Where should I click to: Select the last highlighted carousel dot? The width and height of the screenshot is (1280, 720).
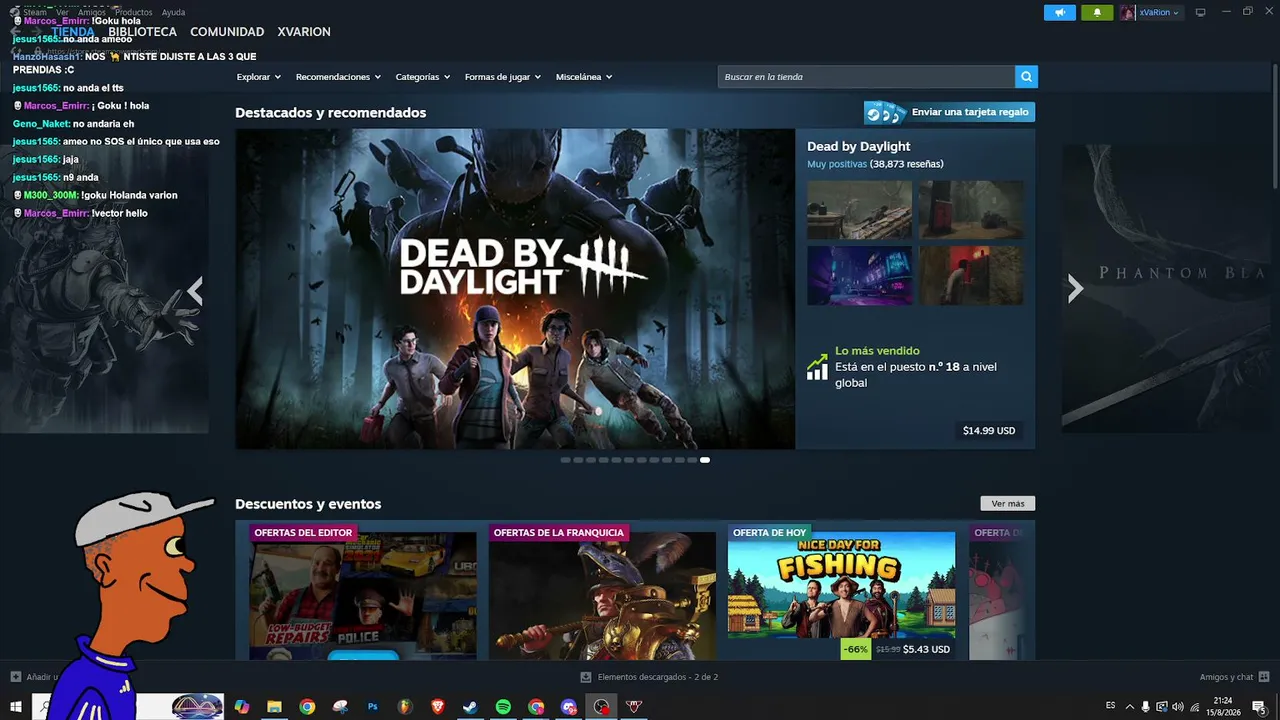(705, 460)
